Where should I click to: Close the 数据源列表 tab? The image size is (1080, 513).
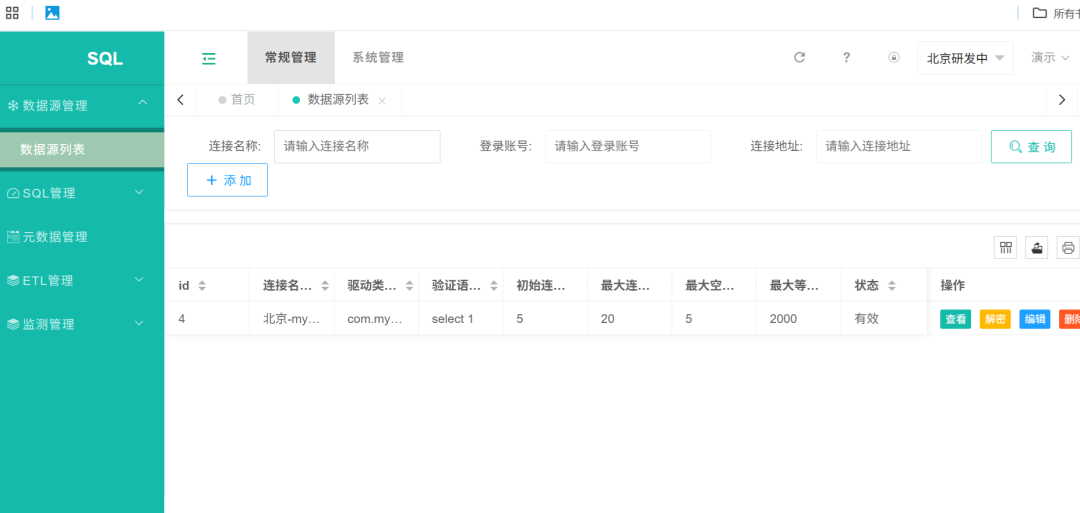pos(382,101)
